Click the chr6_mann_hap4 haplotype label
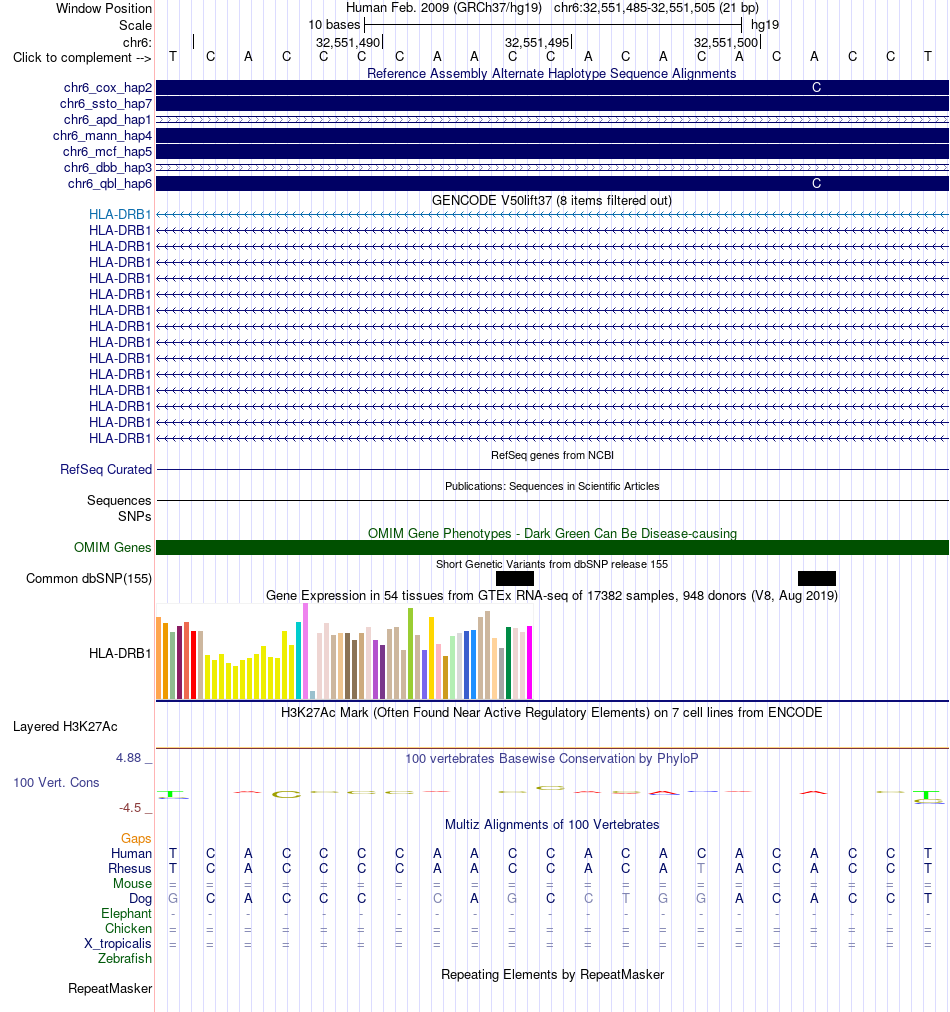The height and width of the screenshot is (1012, 950). click(103, 136)
